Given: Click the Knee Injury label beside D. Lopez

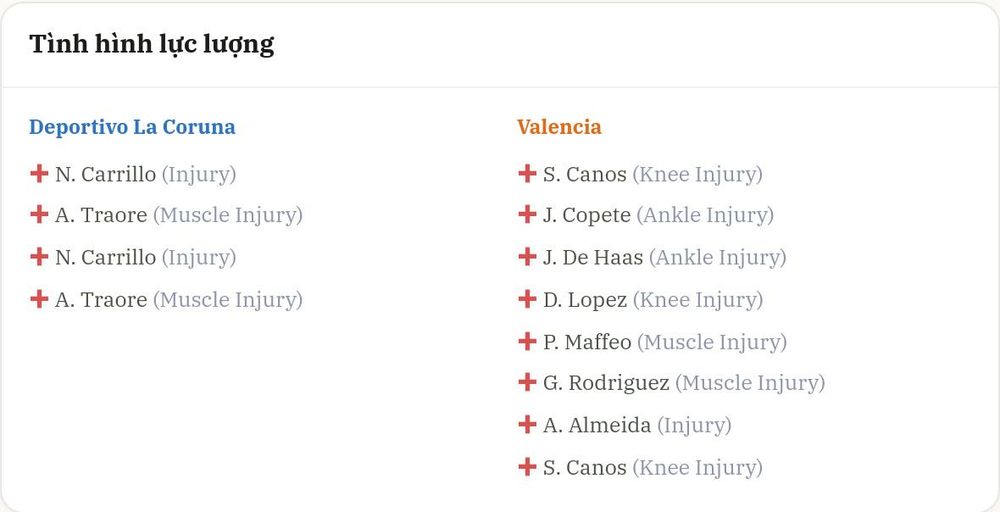Looking at the screenshot, I should point(698,300).
